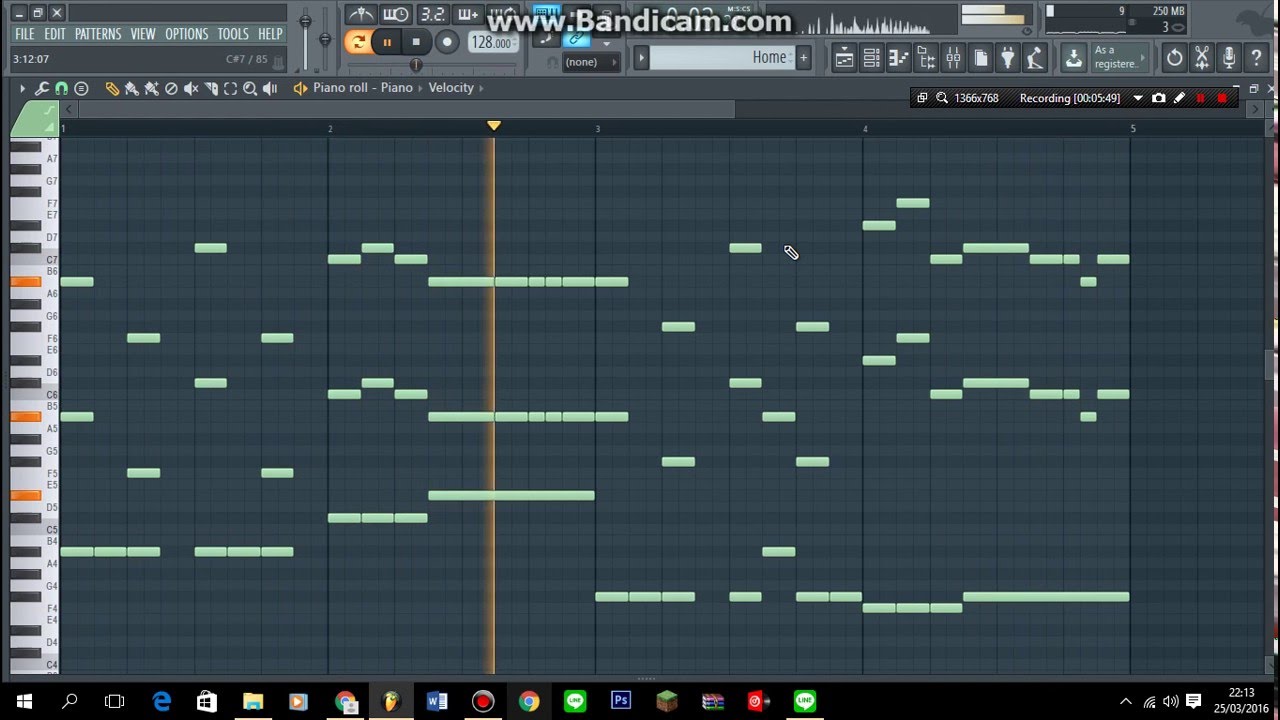Open the Mixer window button
Image resolution: width=1280 pixels, height=720 pixels.
tap(953, 58)
